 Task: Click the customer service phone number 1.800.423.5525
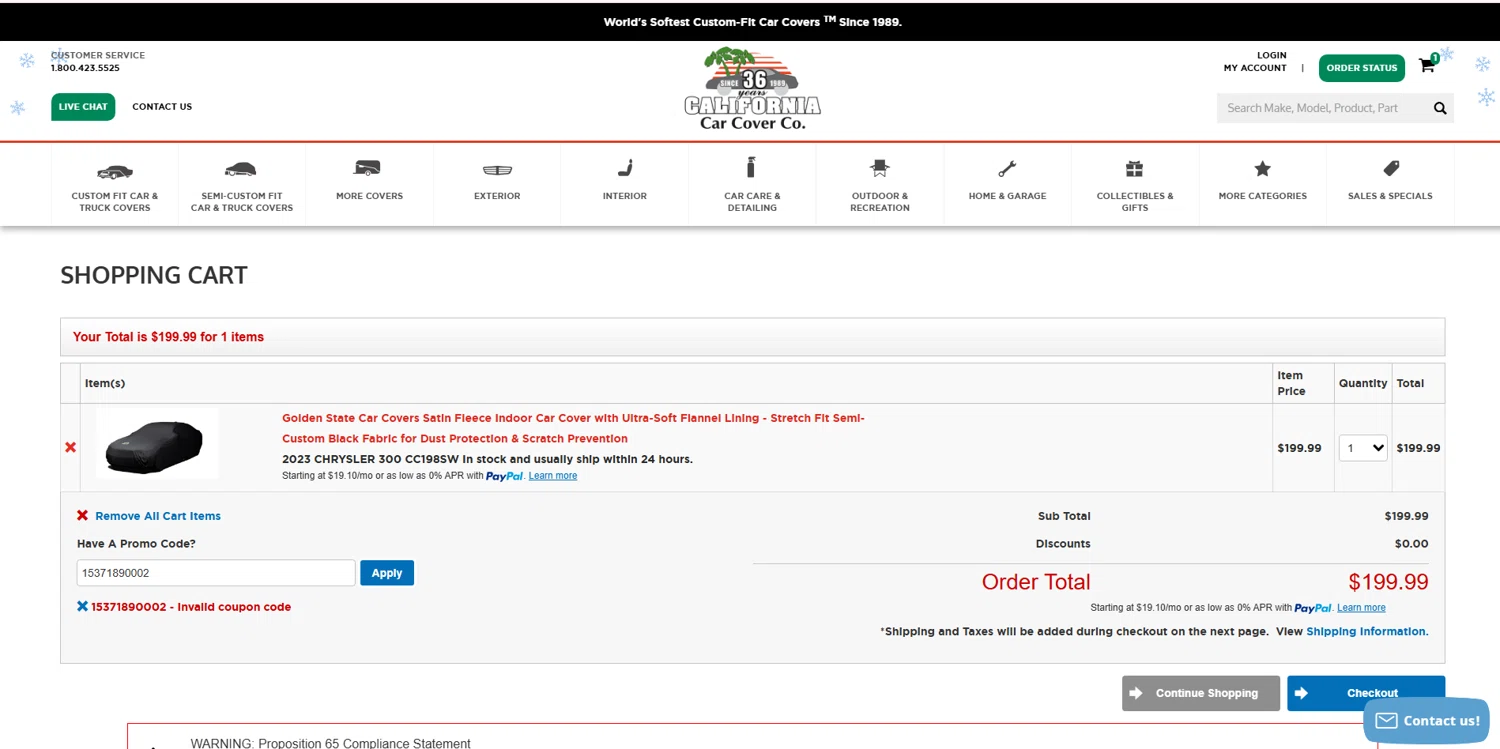tap(85, 68)
